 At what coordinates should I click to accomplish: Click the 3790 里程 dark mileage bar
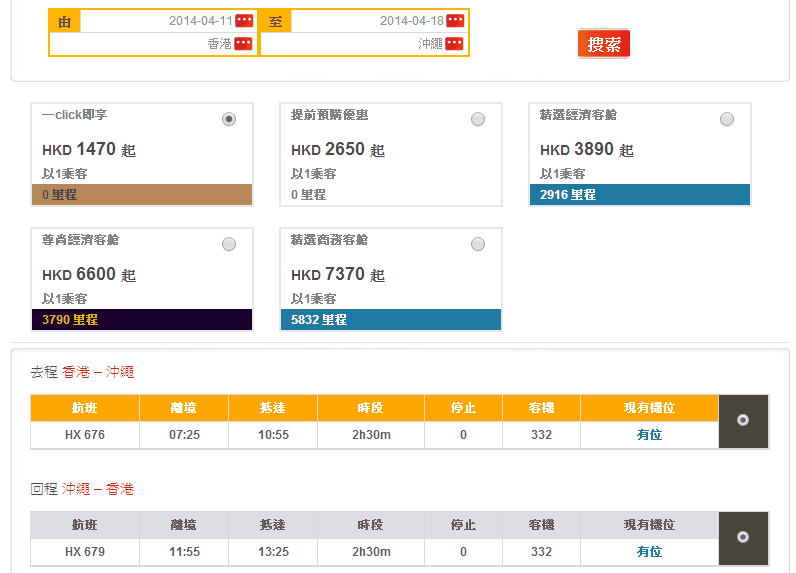click(142, 320)
